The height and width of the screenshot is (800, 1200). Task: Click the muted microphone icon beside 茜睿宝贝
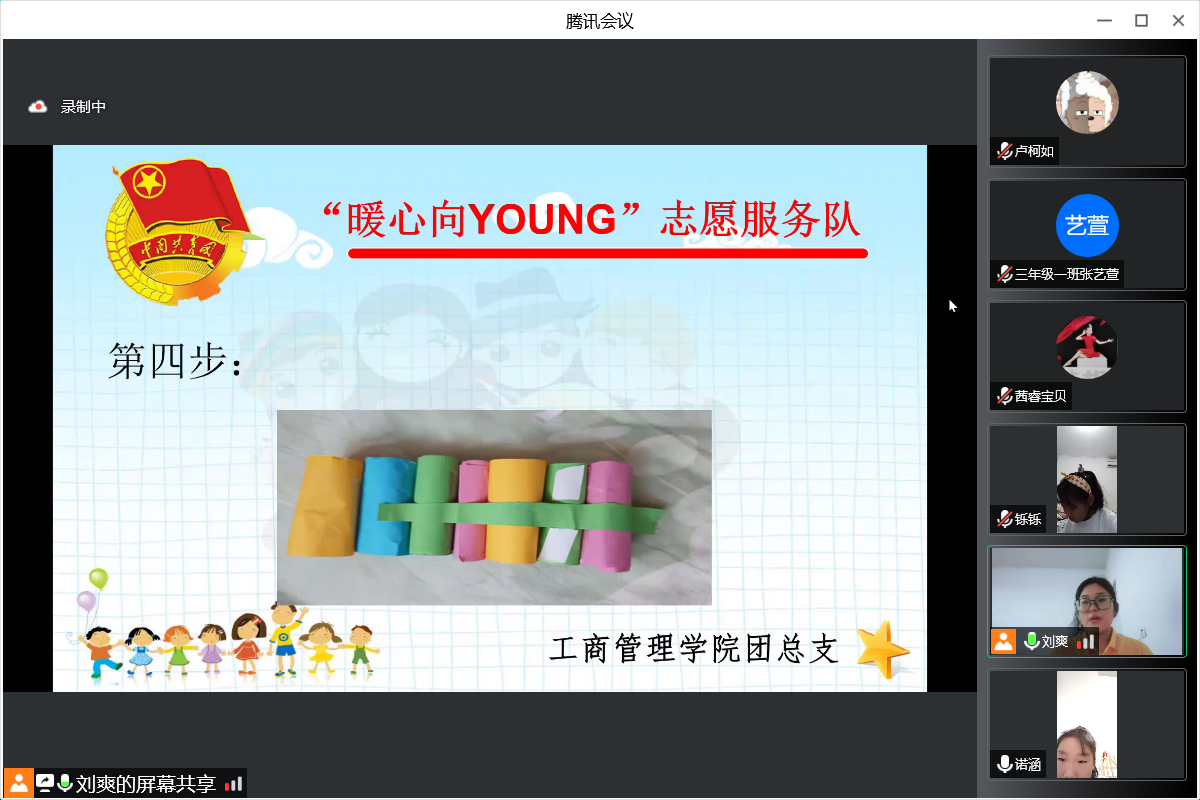click(1004, 396)
